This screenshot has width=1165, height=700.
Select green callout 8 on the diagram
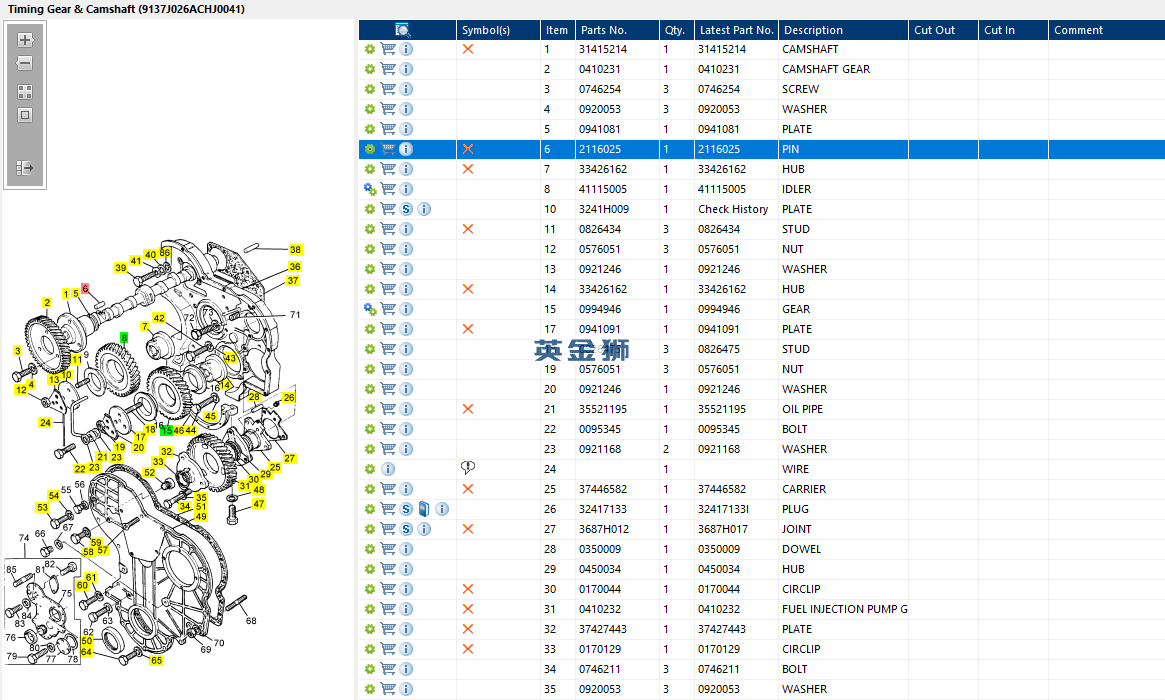(124, 337)
